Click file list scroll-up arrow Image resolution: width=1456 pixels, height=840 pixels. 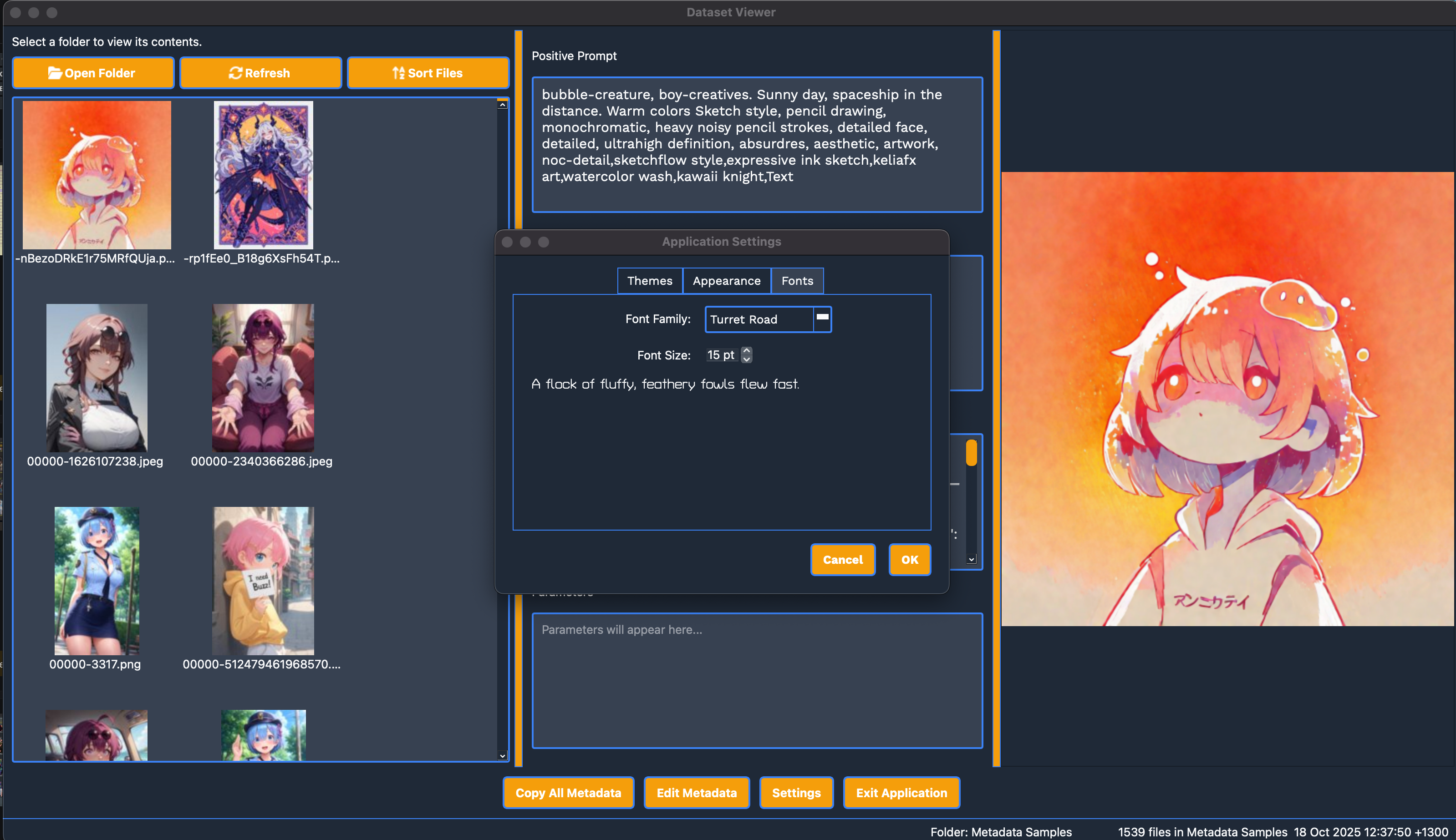pyautogui.click(x=502, y=105)
